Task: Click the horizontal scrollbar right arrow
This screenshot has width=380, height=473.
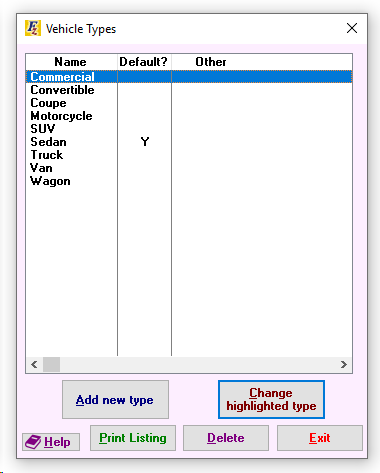Action: (x=344, y=364)
